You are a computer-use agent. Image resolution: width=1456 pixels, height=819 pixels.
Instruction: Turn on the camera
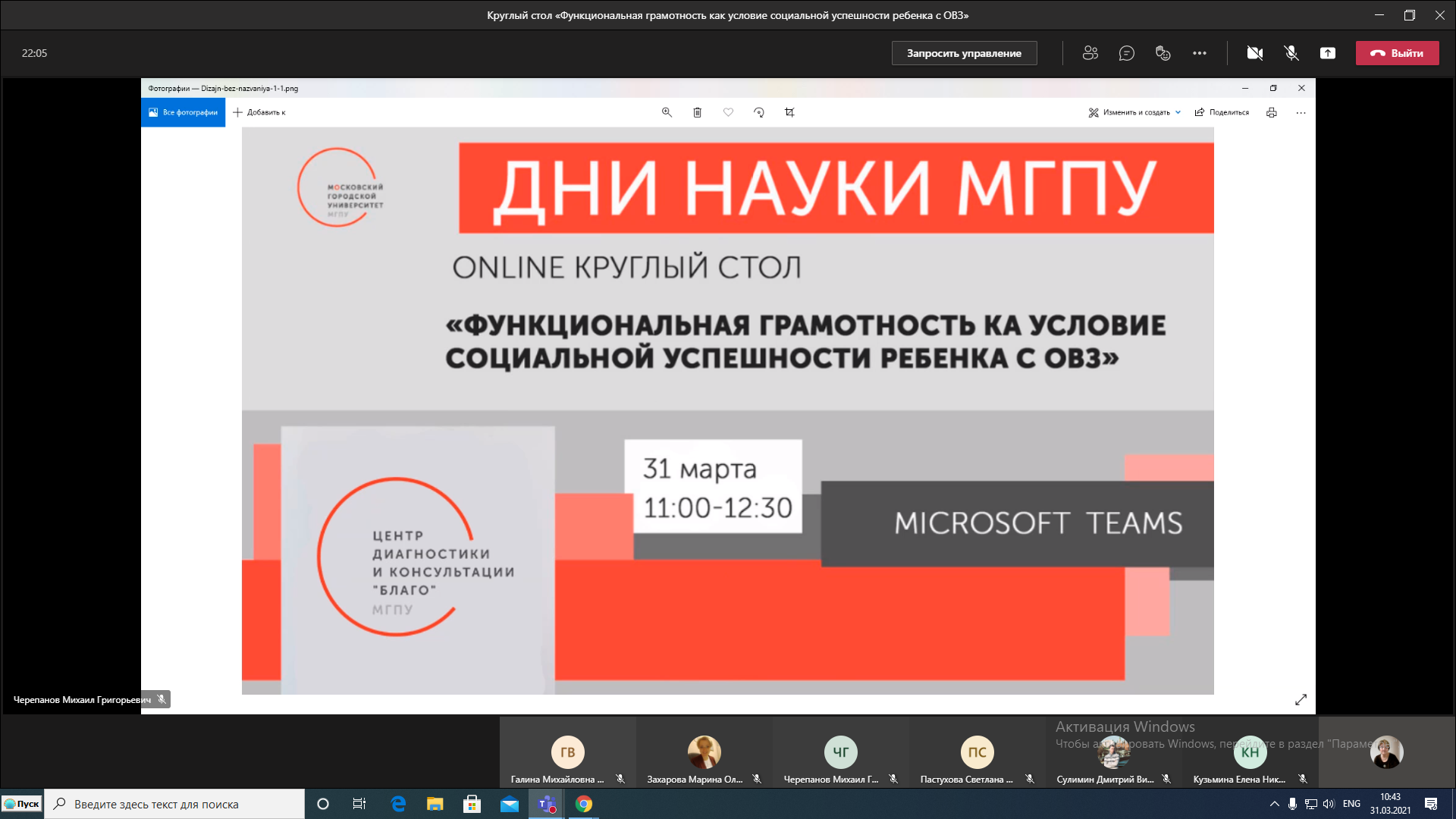(1255, 53)
